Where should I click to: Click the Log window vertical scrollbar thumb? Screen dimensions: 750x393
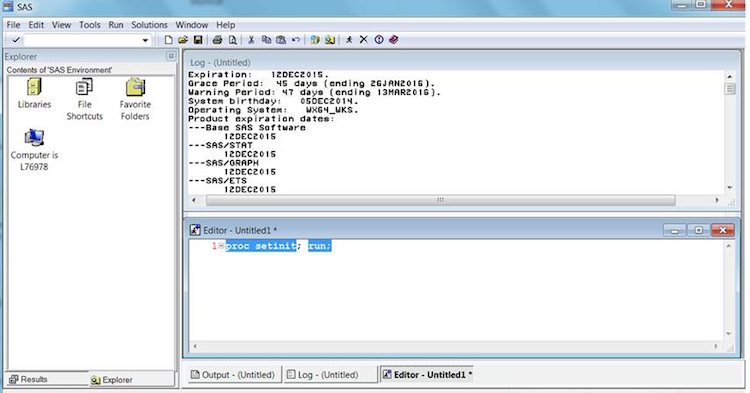(729, 89)
